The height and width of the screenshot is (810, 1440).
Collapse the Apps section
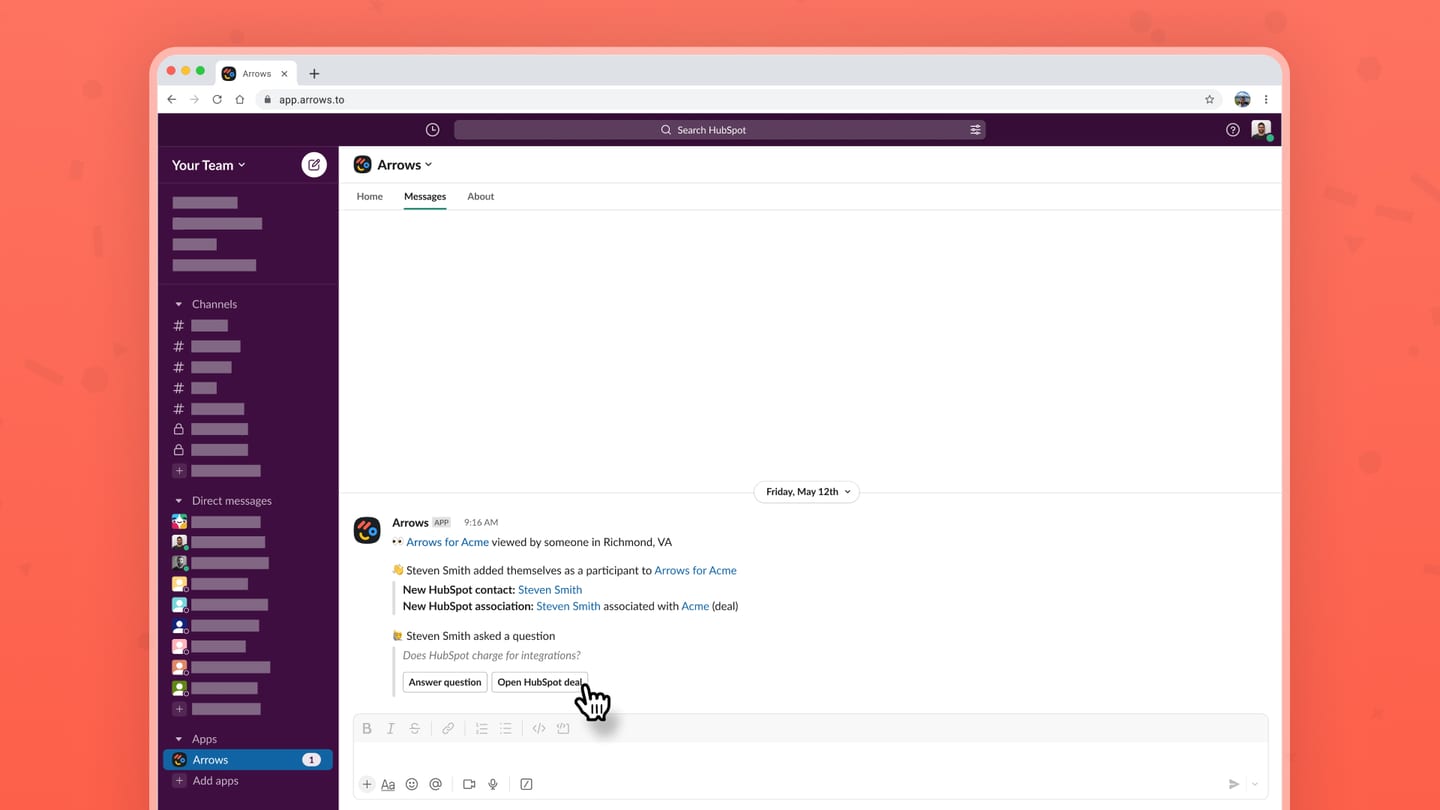click(179, 739)
